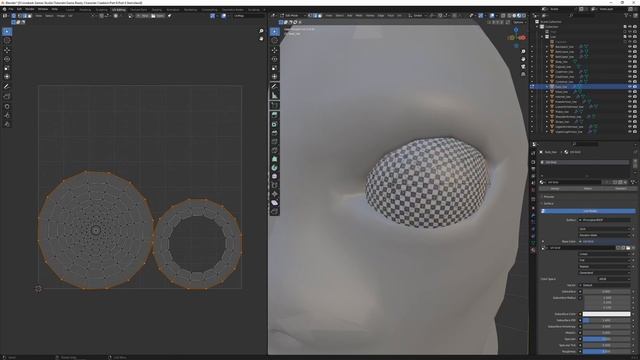Screen dimensions: 640x360
Task: Select the Grab sculpt tool in UV editor
Action: tap(7, 106)
